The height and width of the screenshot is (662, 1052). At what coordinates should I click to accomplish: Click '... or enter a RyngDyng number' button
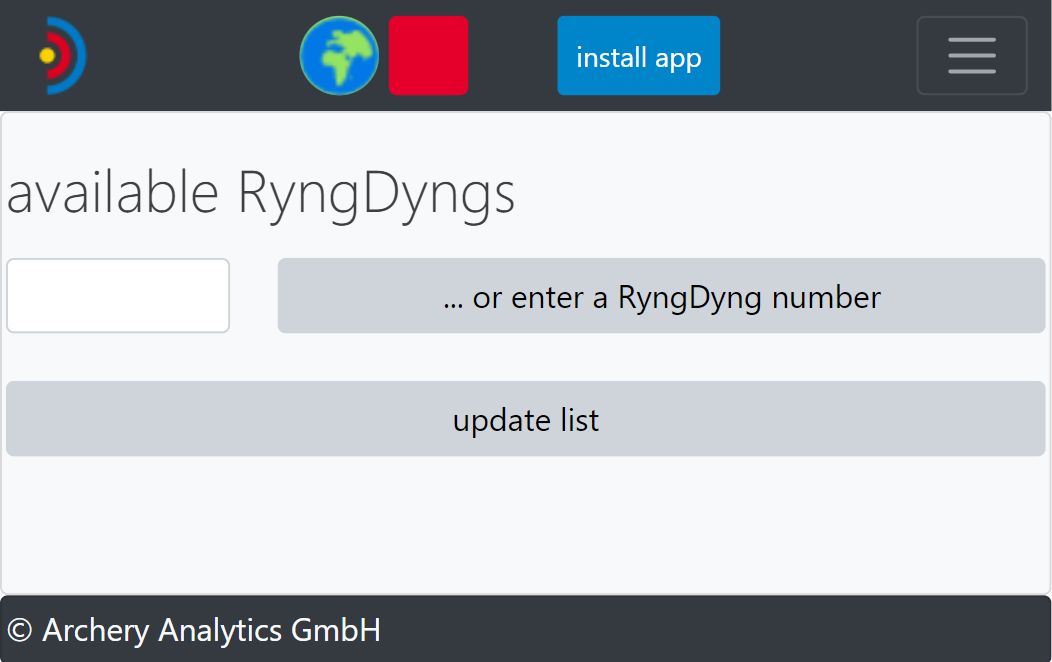pos(661,296)
